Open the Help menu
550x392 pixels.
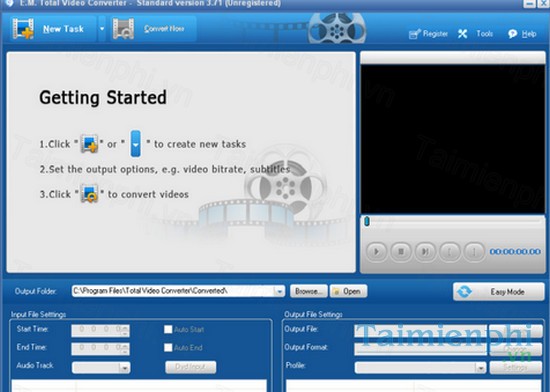529,34
